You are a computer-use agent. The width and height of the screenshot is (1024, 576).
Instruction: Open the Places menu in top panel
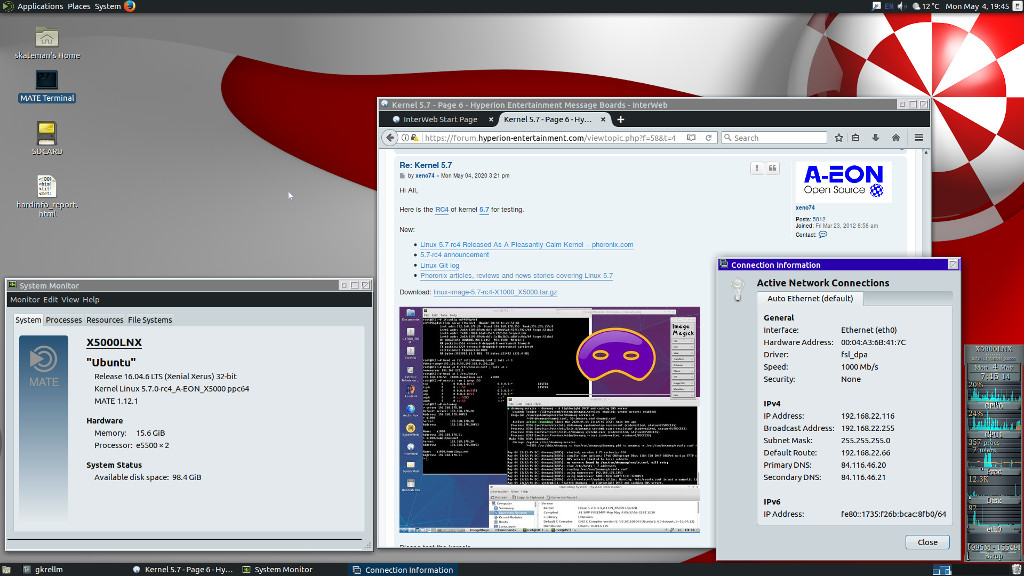78,6
